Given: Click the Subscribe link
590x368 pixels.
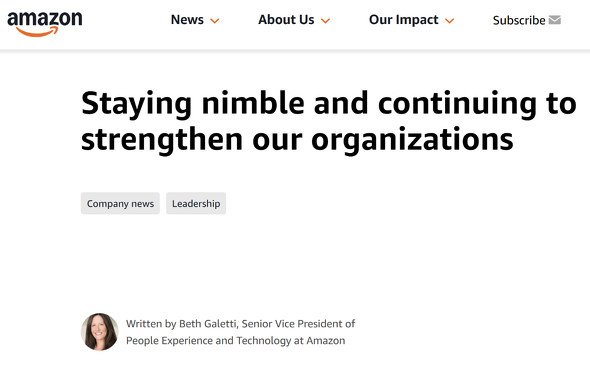Looking at the screenshot, I should tap(519, 20).
